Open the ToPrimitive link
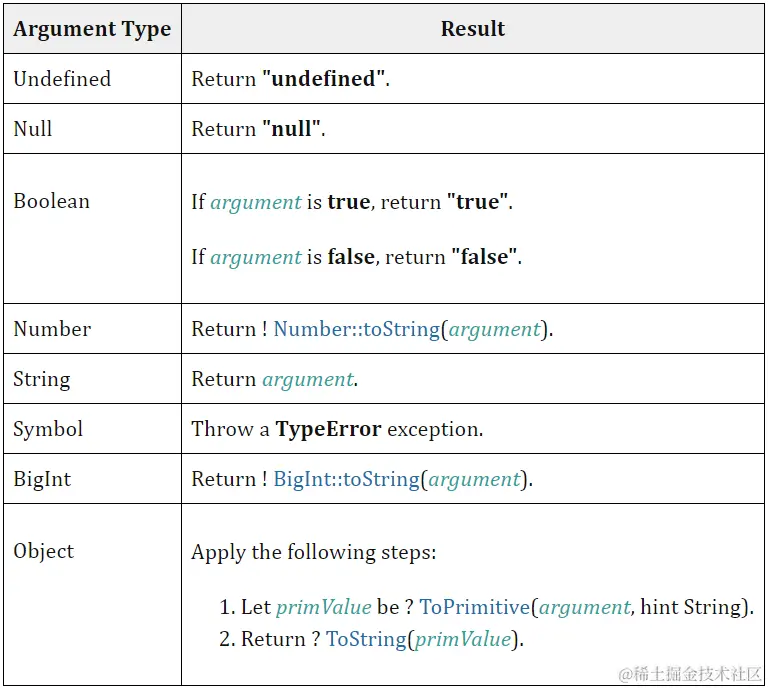The image size is (768, 689). coord(474,607)
